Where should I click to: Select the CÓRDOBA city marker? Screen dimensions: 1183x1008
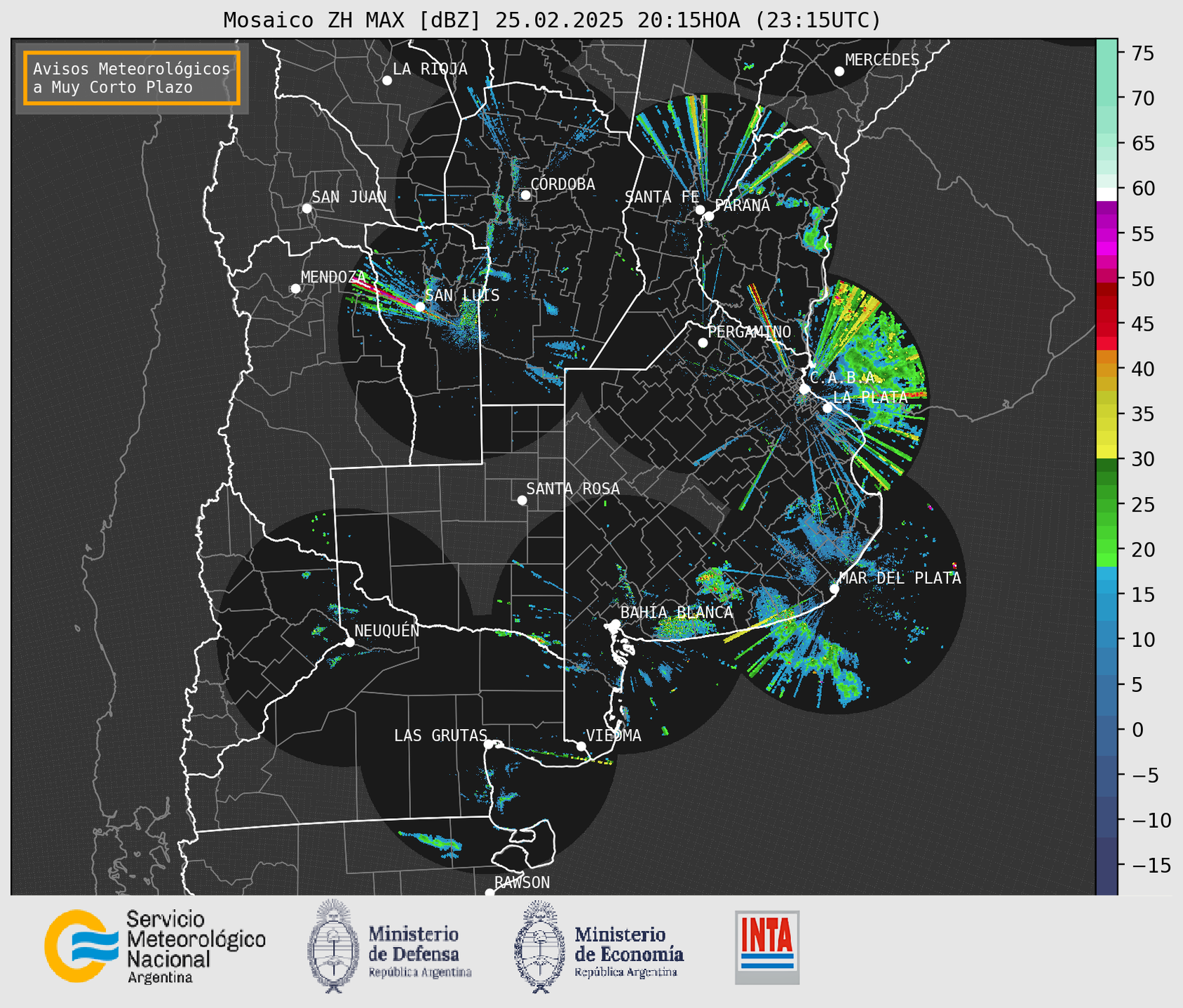[525, 195]
